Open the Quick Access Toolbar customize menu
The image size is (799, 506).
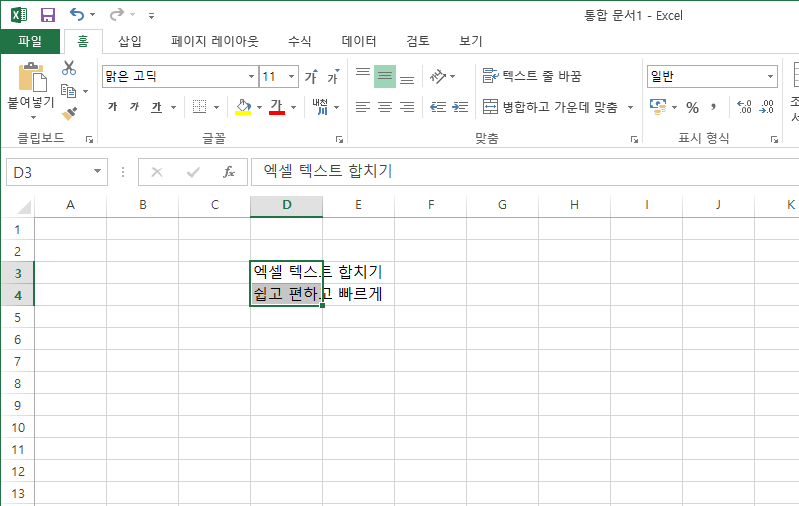[151, 16]
